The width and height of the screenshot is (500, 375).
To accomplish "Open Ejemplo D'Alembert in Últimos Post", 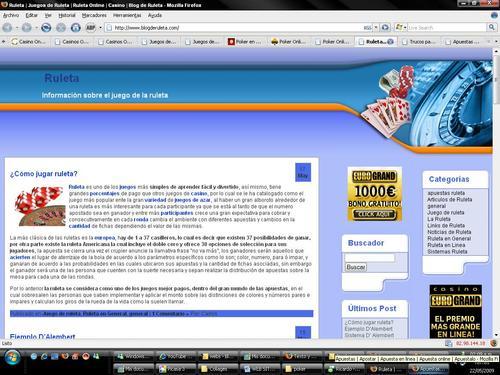I will click(x=368, y=329).
